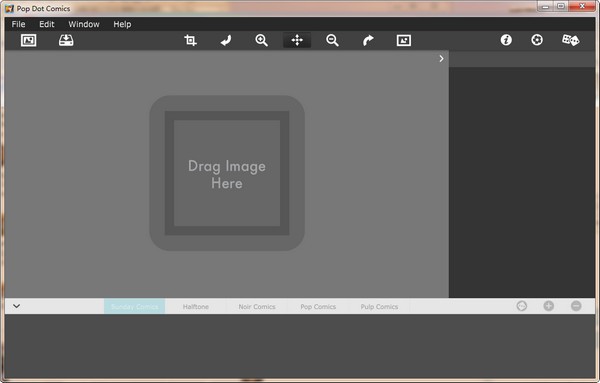Click the Pop Dot Comics title bar app icon
The image size is (600, 383).
click(x=9, y=8)
